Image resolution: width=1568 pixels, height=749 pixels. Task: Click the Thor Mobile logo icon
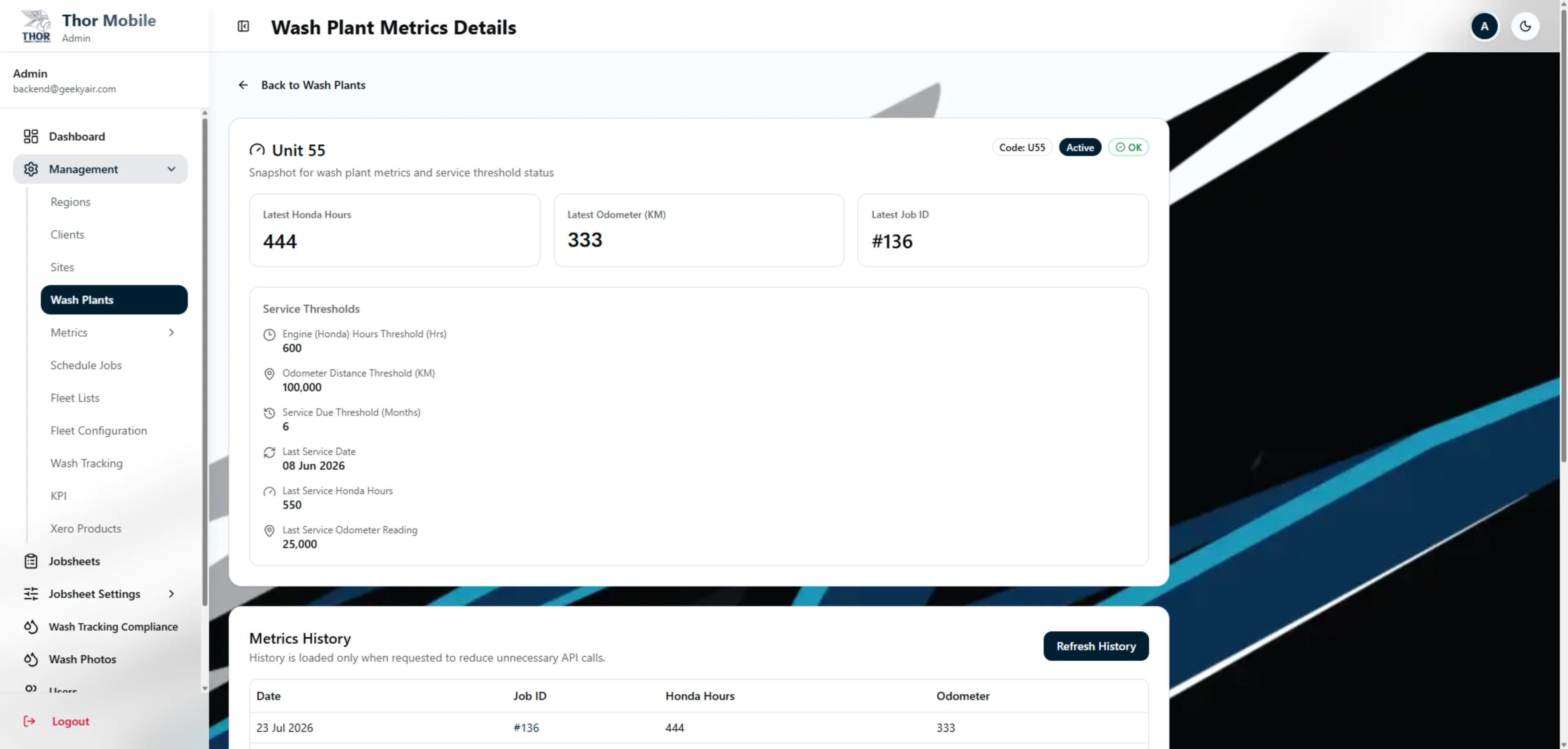click(36, 26)
